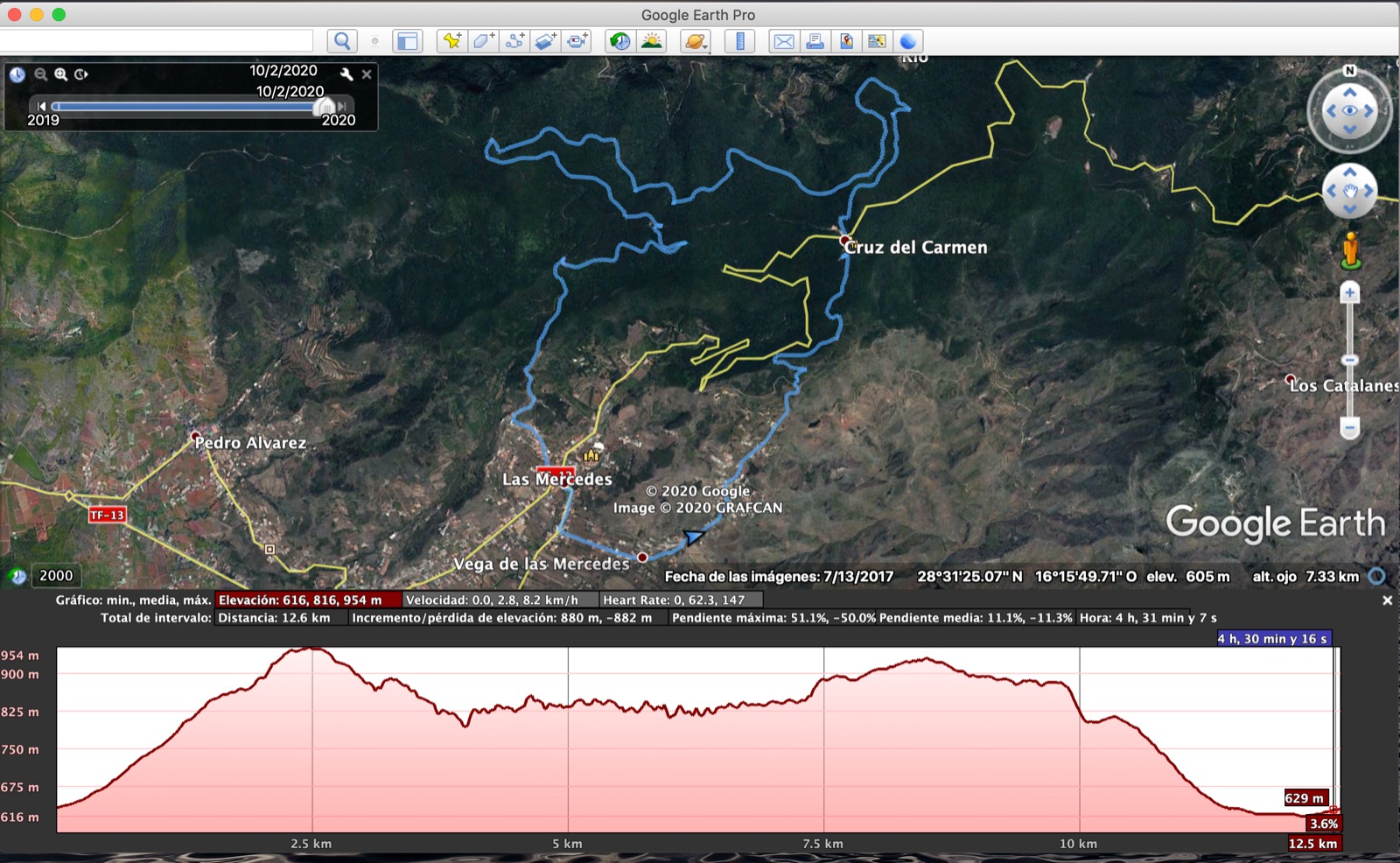The height and width of the screenshot is (863, 1400).
Task: Open the planet switcher dropdown
Action: [x=696, y=41]
